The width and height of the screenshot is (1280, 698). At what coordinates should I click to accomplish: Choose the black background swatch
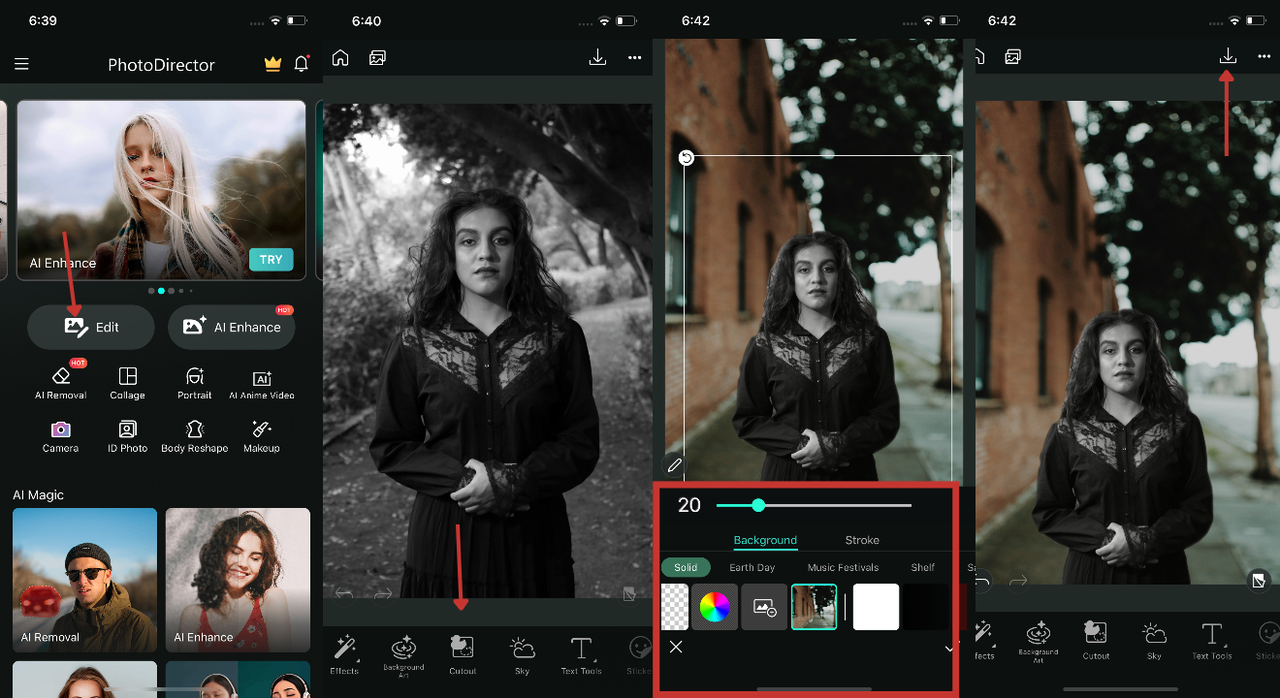[926, 607]
